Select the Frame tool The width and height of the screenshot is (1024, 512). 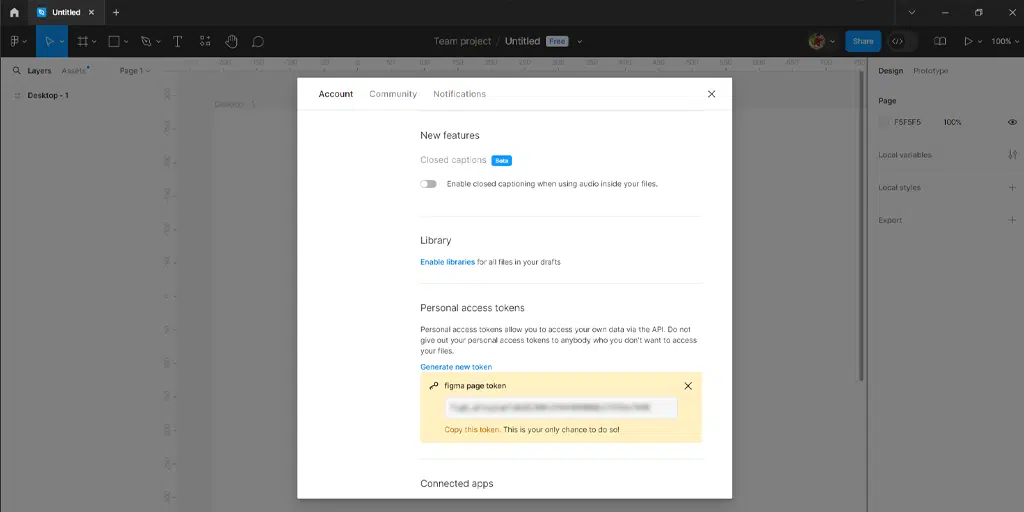pos(82,41)
